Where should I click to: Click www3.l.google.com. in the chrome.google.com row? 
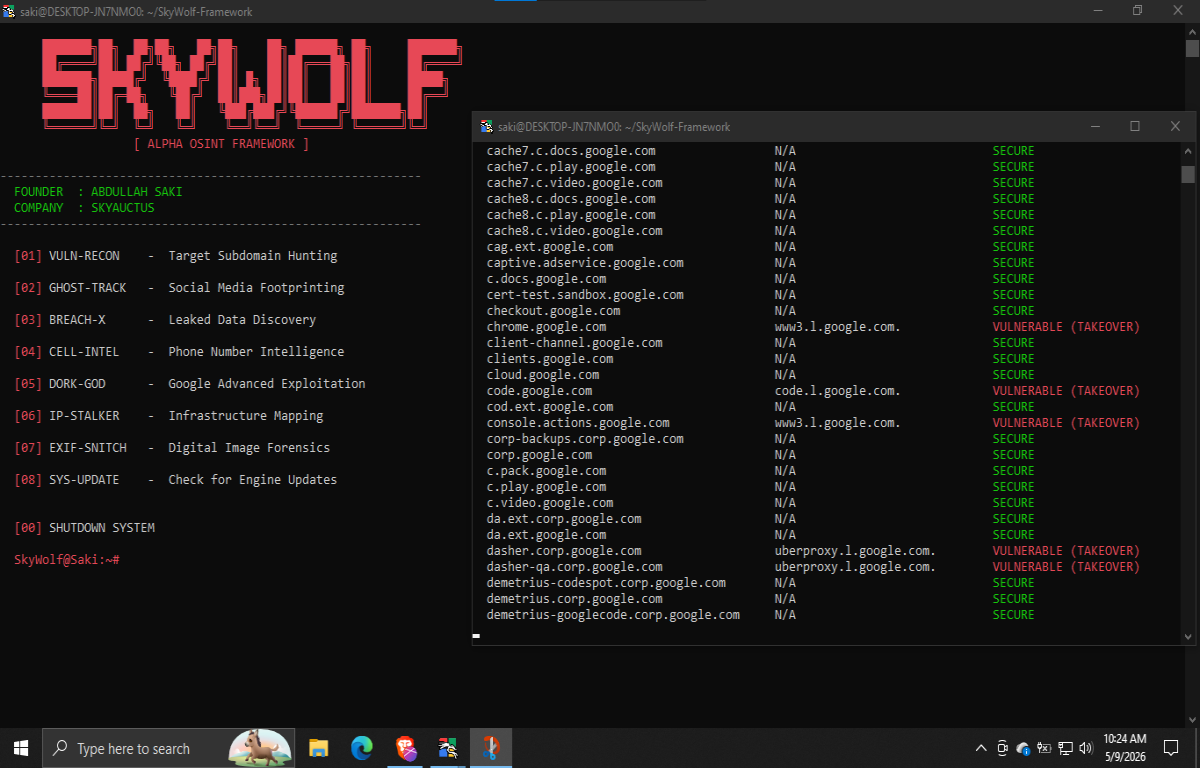coord(838,327)
